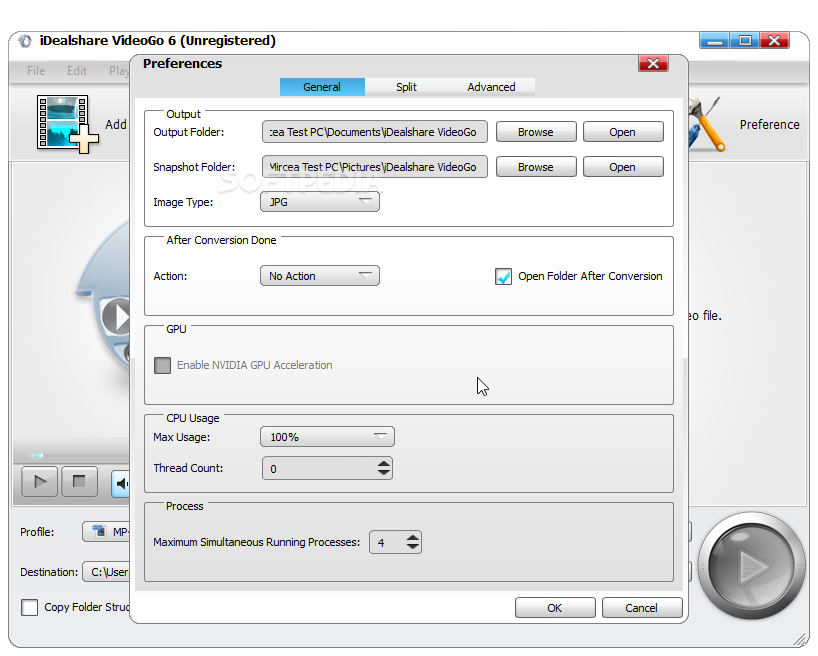This screenshot has width=818, height=656.
Task: Open the Advanced tab
Action: coord(491,87)
